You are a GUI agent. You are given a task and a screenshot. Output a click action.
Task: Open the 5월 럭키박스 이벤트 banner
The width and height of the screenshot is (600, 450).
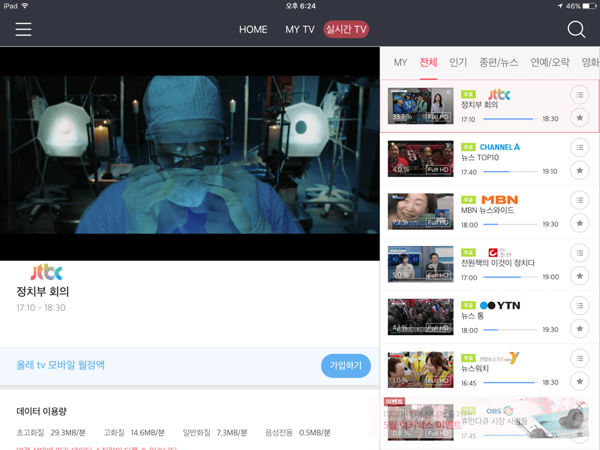click(x=478, y=418)
